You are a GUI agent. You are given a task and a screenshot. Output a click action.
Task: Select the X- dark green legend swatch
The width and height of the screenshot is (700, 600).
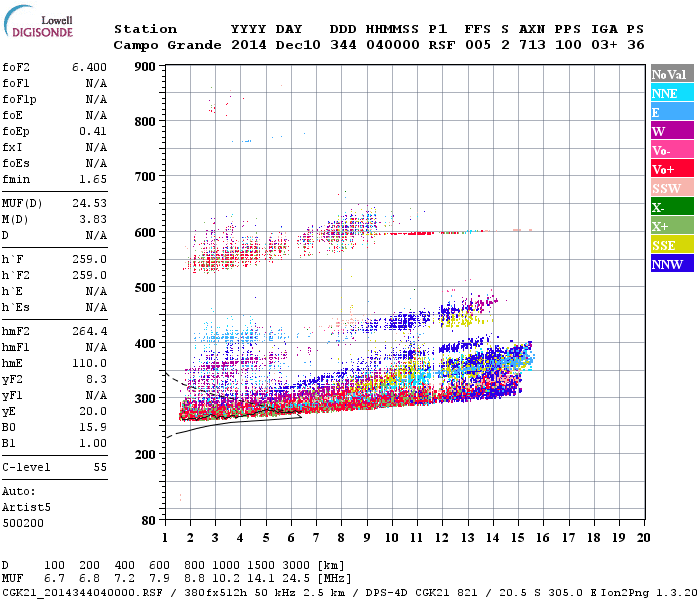[x=672, y=207]
